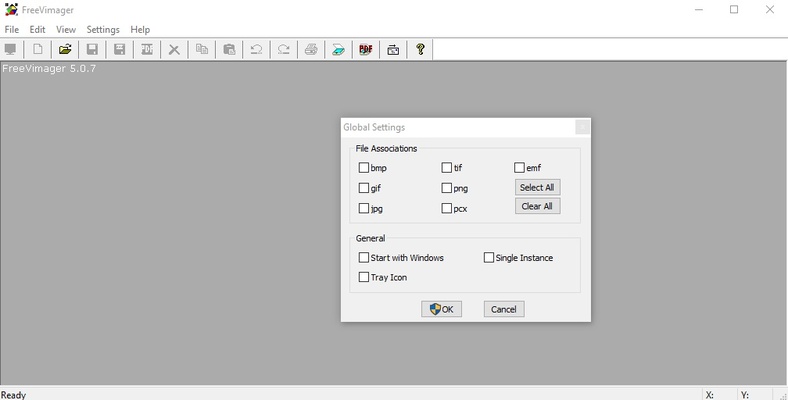Open the File menu

point(12,30)
